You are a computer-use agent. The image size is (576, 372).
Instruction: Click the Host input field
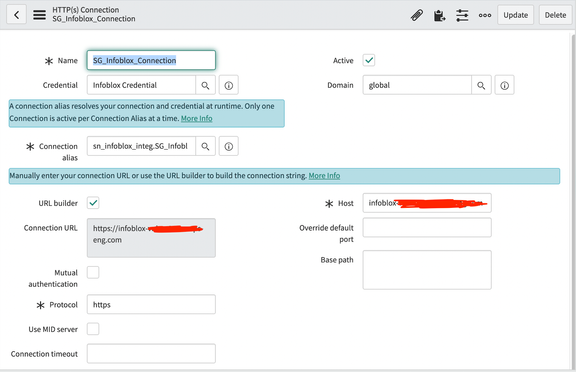click(427, 203)
